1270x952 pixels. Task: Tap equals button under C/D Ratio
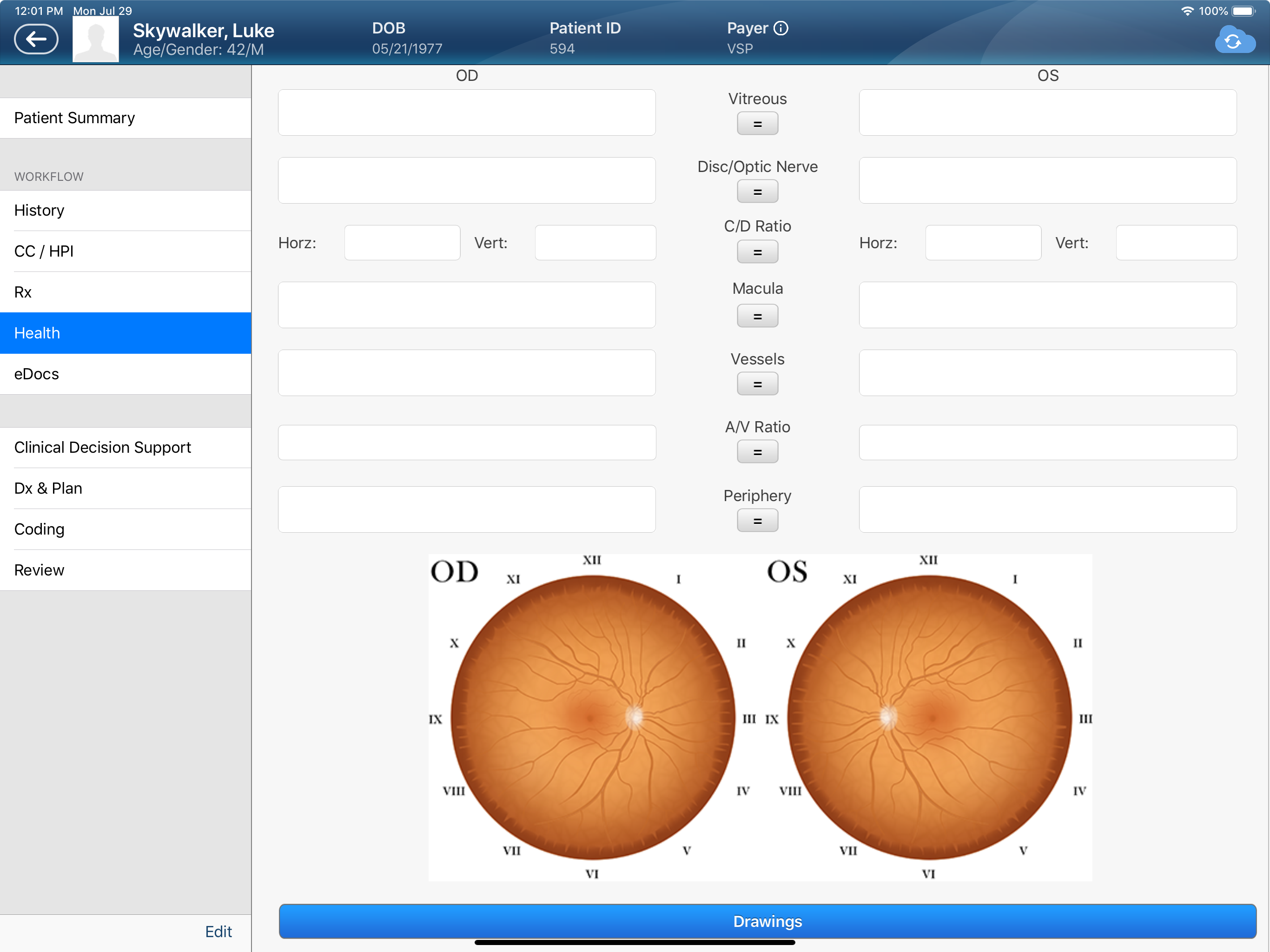point(757,251)
